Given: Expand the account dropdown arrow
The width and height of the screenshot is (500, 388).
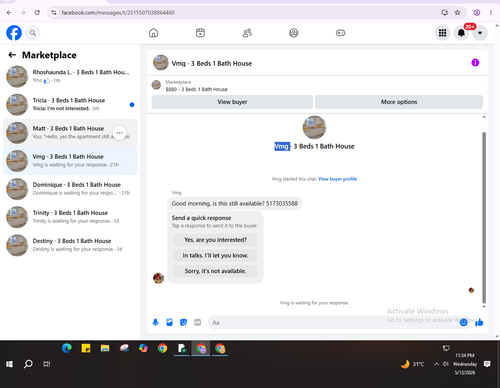Looking at the screenshot, I should tap(480, 33).
